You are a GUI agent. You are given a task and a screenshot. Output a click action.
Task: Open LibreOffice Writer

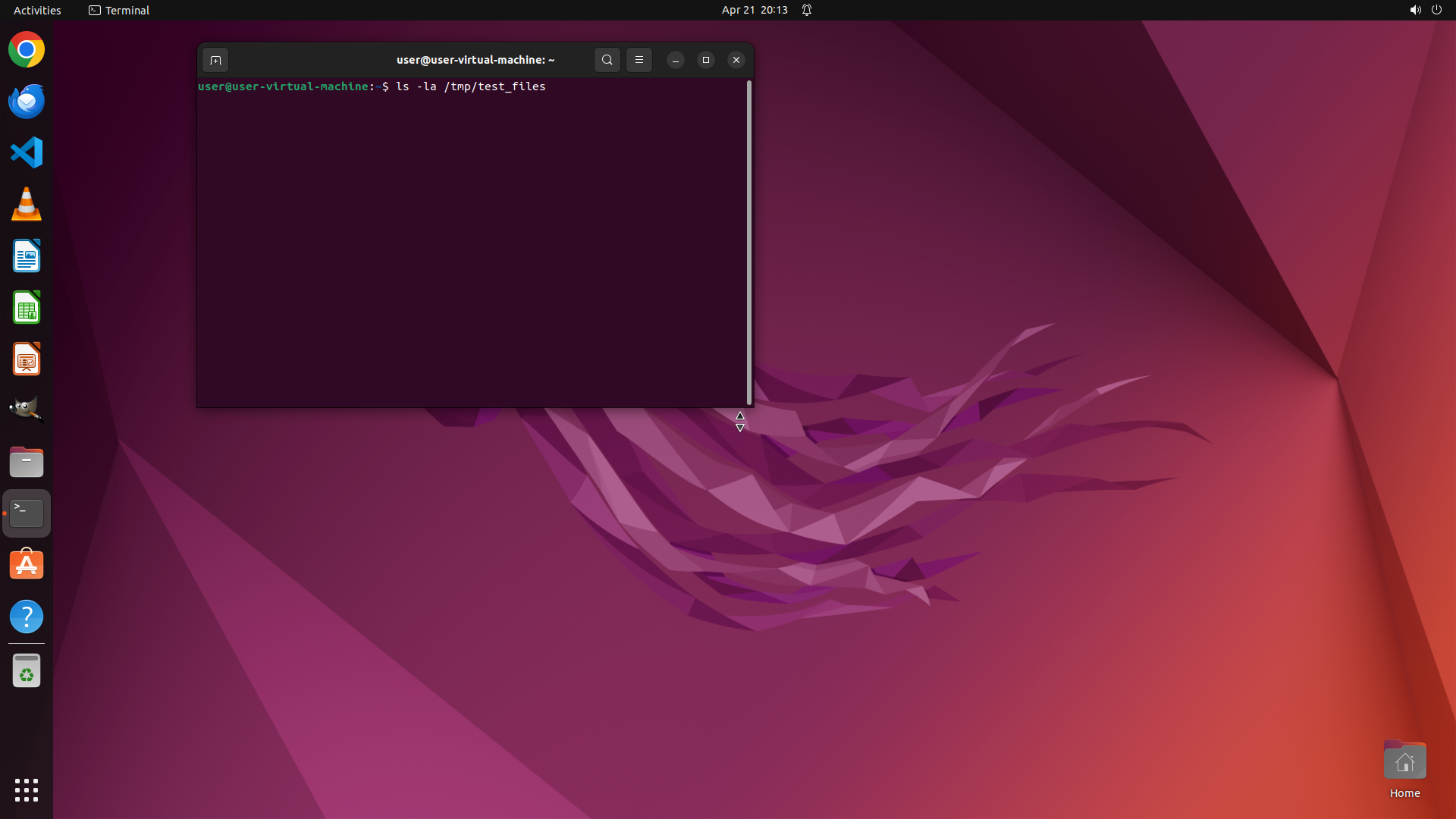[x=27, y=256]
